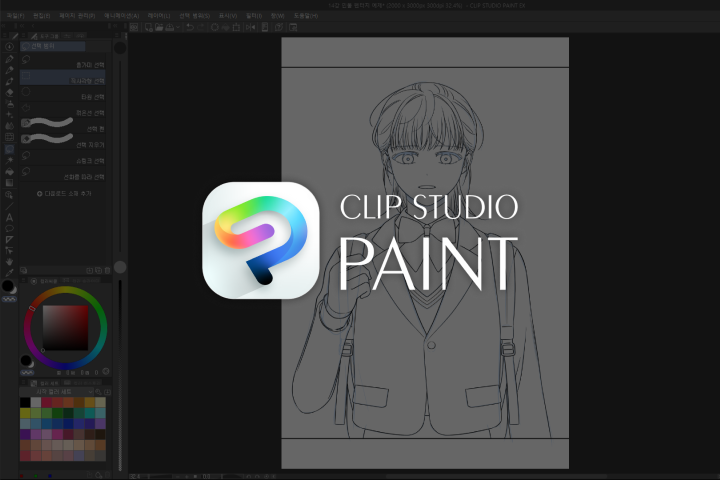Select the Auto select magic wand tool
Image resolution: width=720 pixels, height=480 pixels.
(x=9, y=160)
